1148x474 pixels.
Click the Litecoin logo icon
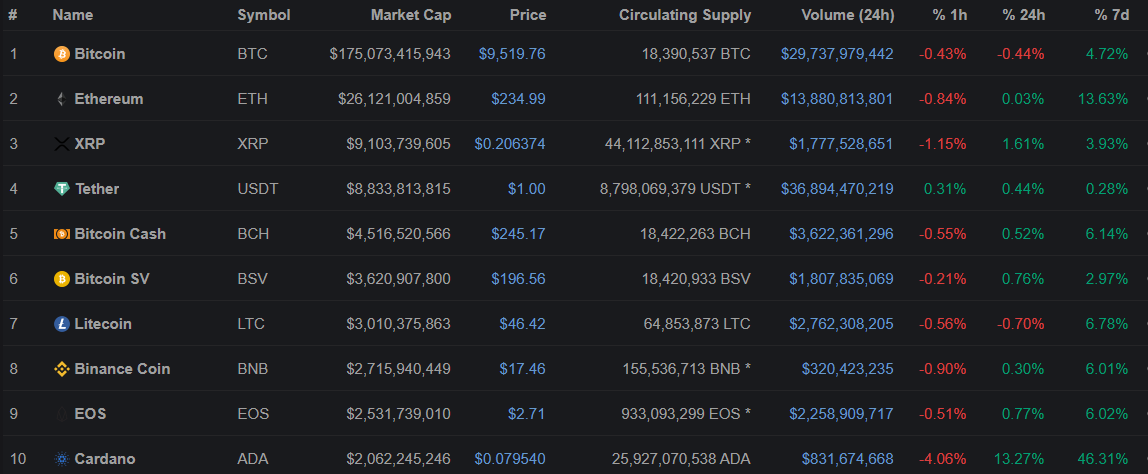click(x=62, y=324)
